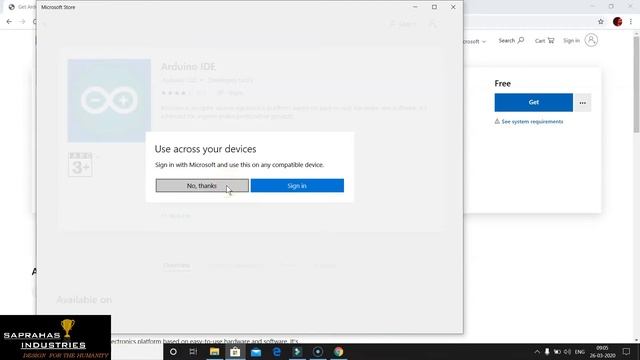Screen dimensions: 640x360
Task: Open the Cart on Microsoft webpage
Action: pyautogui.click(x=544, y=40)
